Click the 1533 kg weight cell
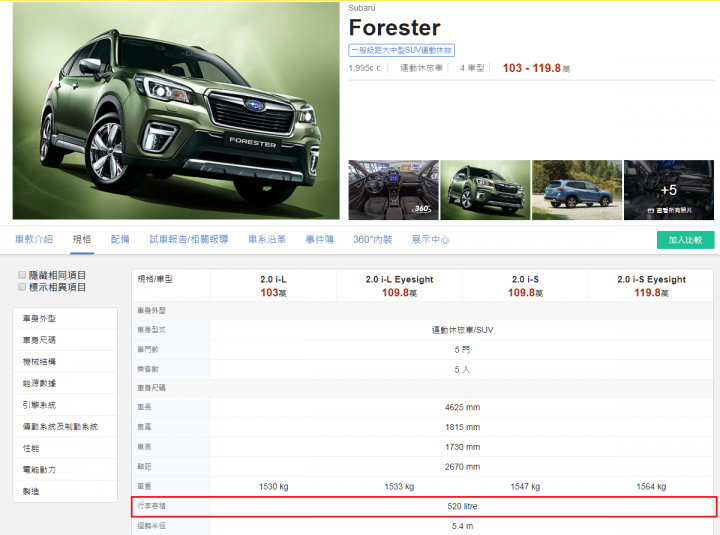 coord(399,486)
